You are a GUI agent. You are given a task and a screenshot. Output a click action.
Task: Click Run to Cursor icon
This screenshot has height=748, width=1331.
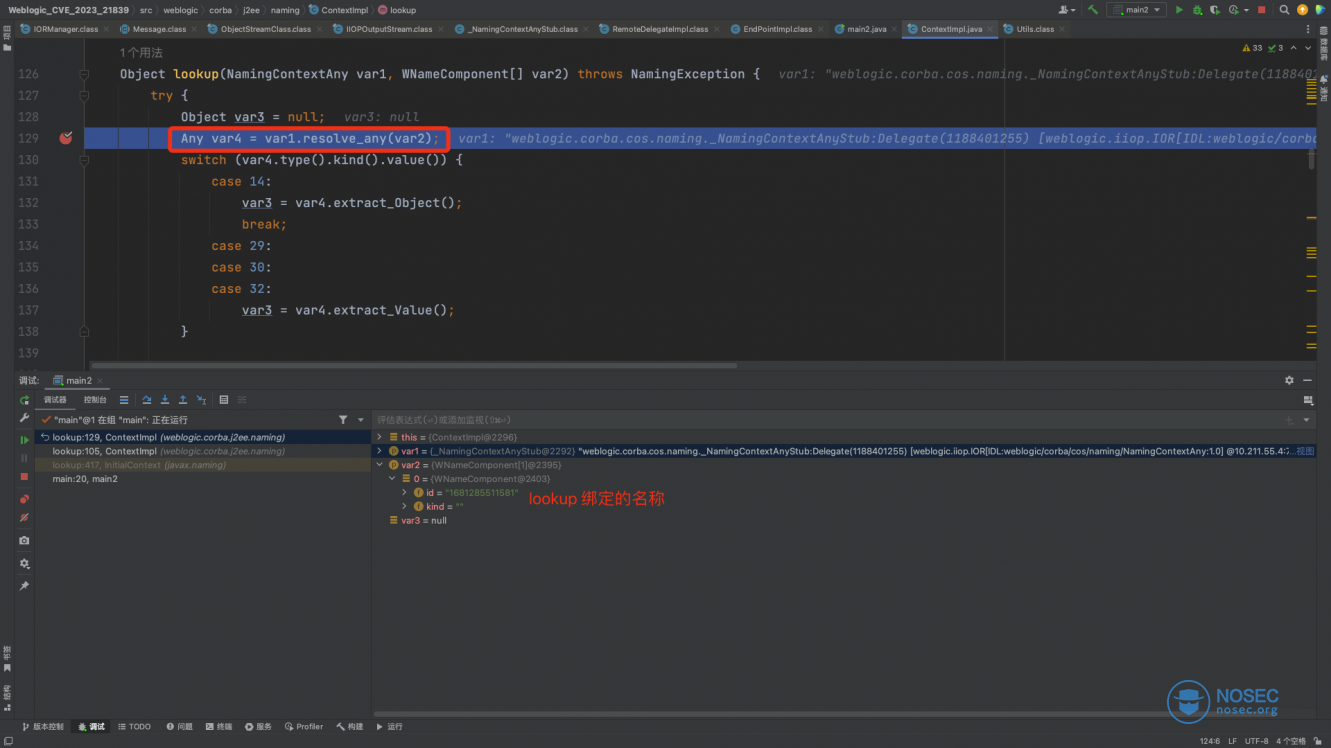click(201, 400)
